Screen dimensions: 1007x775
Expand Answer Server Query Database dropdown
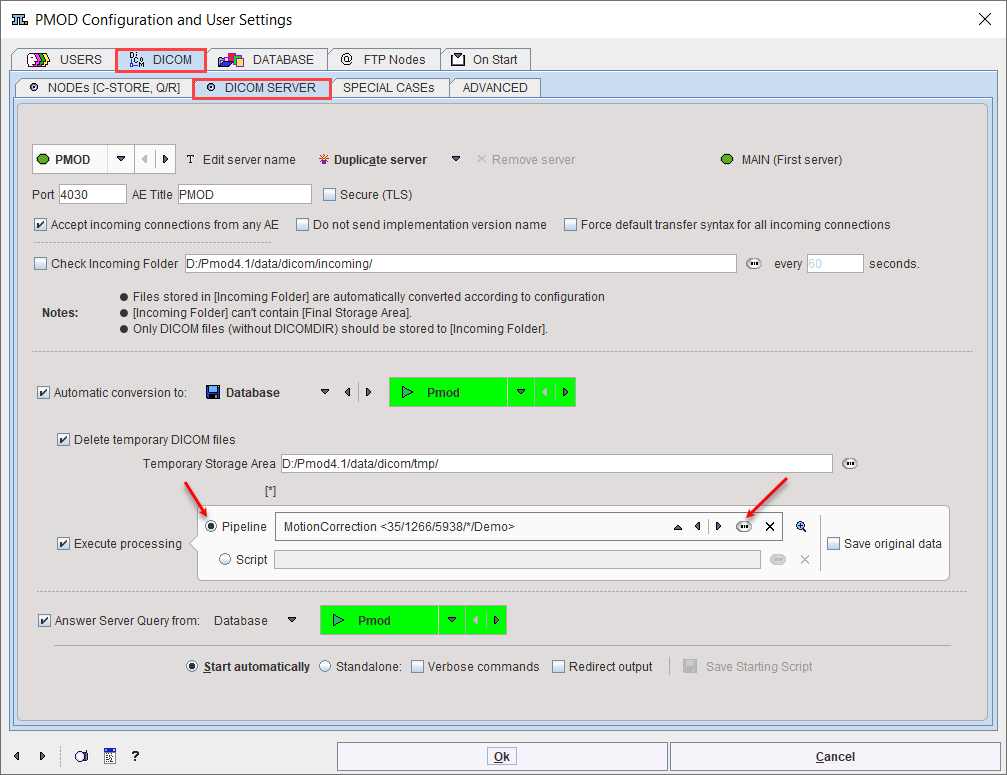coord(292,620)
